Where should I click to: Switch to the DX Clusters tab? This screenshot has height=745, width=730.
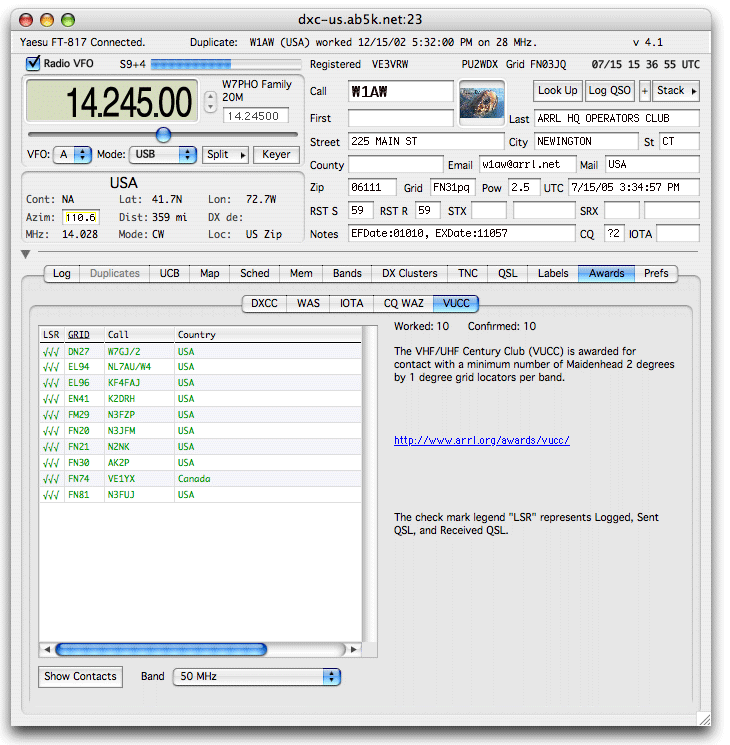point(409,273)
